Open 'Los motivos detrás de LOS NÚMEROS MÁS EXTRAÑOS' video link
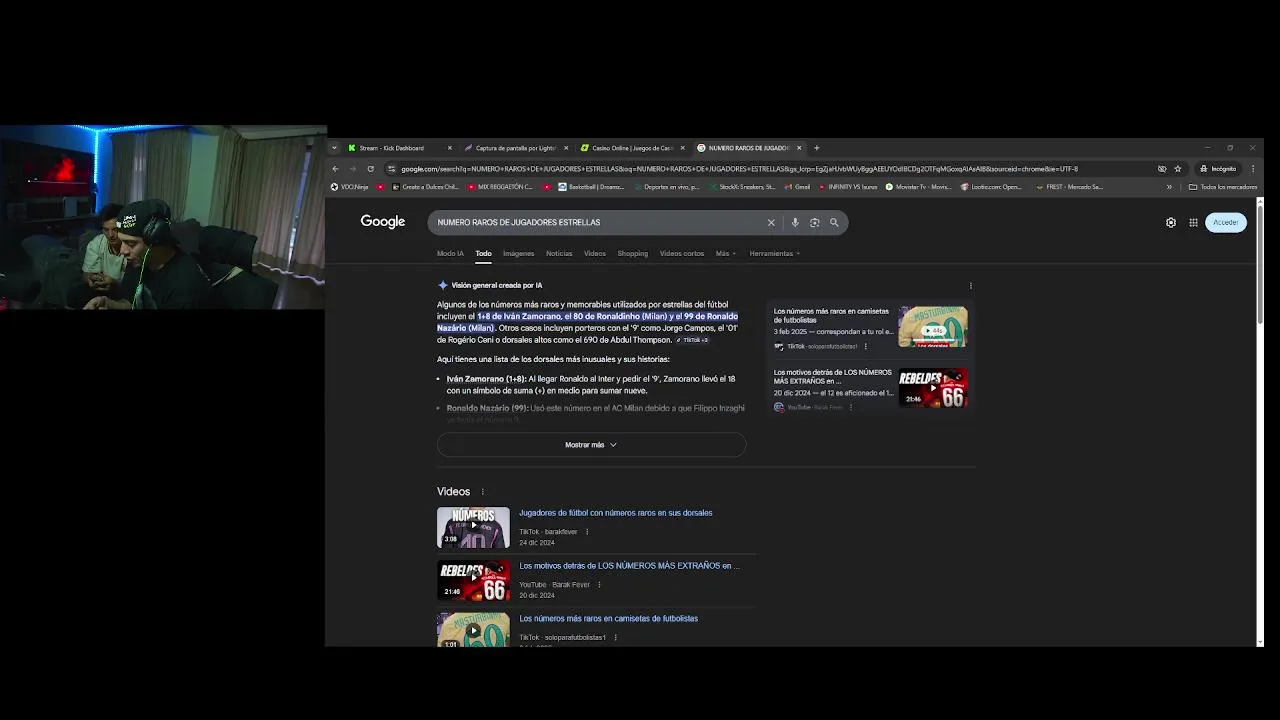Viewport: 1280px width, 720px height. (x=629, y=566)
